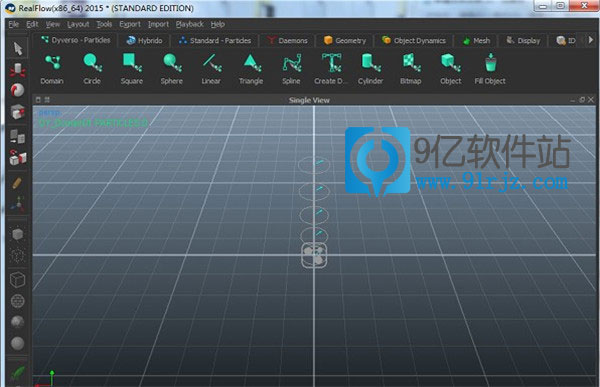Close the Single View panel
The width and height of the screenshot is (600, 387).
pos(591,100)
